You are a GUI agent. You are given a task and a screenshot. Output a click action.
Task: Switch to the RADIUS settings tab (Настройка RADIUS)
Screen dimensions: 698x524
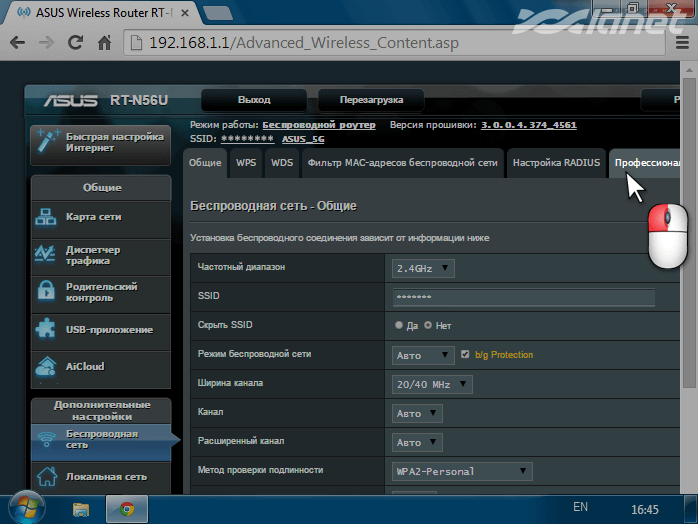(x=555, y=162)
